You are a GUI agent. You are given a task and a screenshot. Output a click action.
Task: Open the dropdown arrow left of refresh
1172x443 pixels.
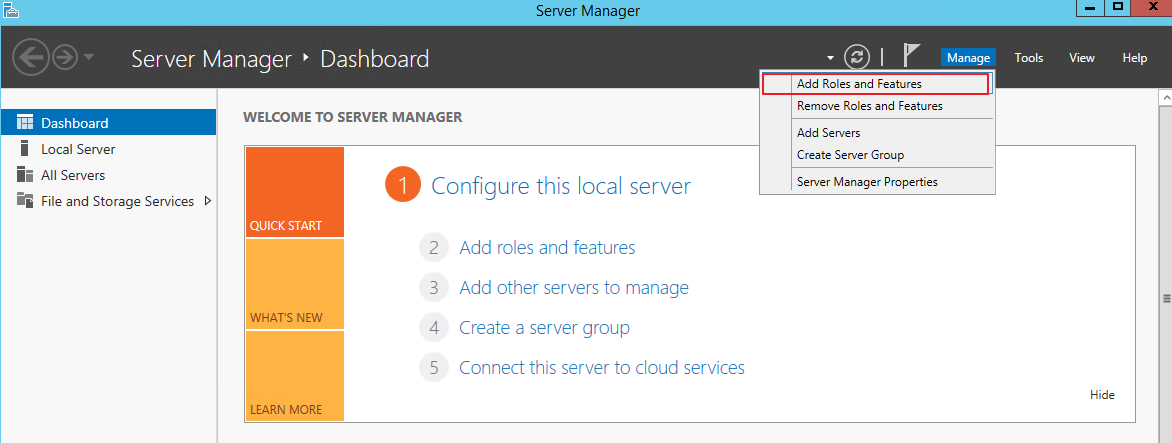click(830, 58)
